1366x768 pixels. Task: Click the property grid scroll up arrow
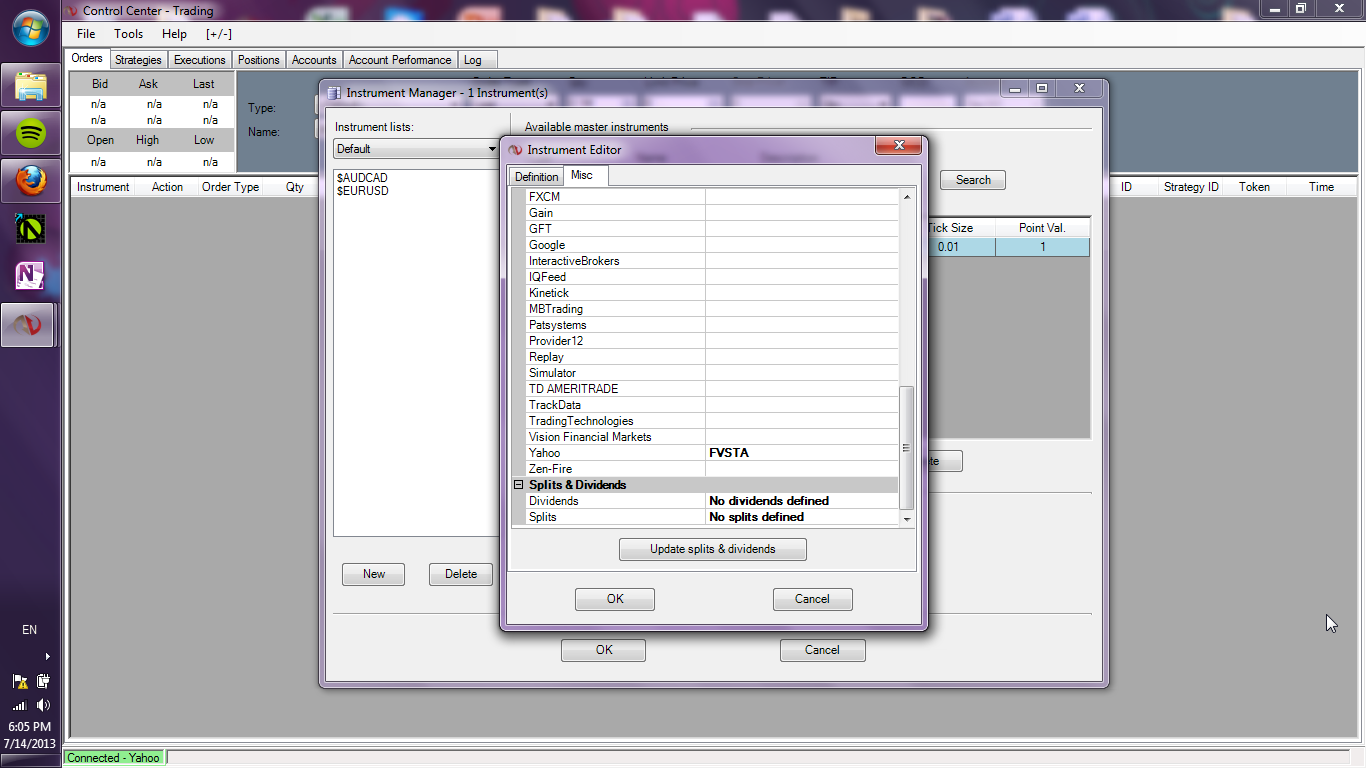coord(907,197)
